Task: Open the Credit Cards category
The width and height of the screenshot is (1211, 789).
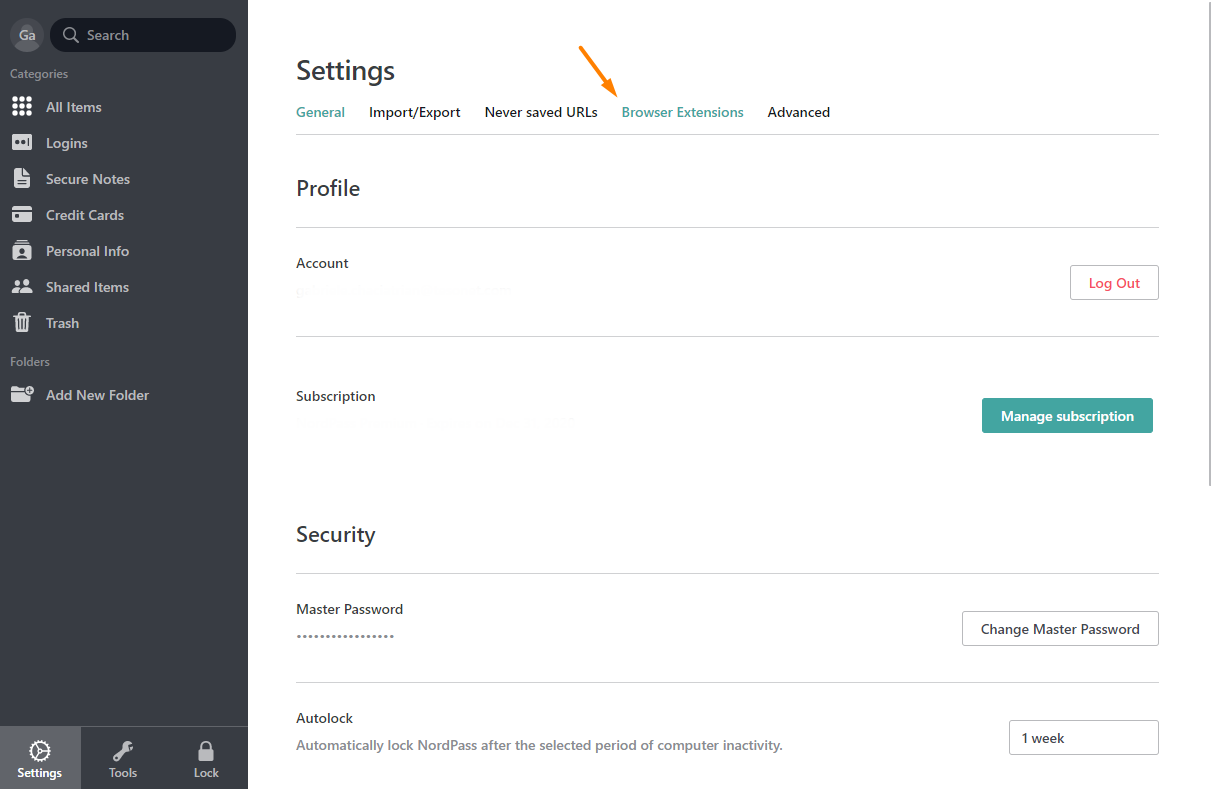Action: 86,214
